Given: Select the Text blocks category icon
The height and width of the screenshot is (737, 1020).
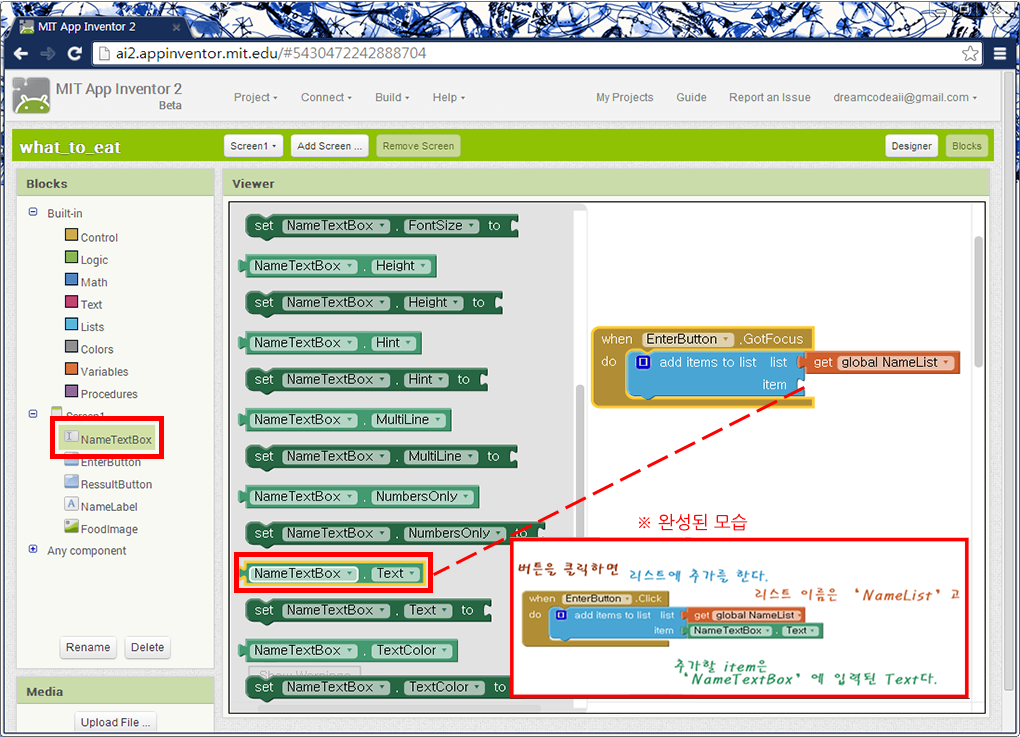Looking at the screenshot, I should coord(72,302).
